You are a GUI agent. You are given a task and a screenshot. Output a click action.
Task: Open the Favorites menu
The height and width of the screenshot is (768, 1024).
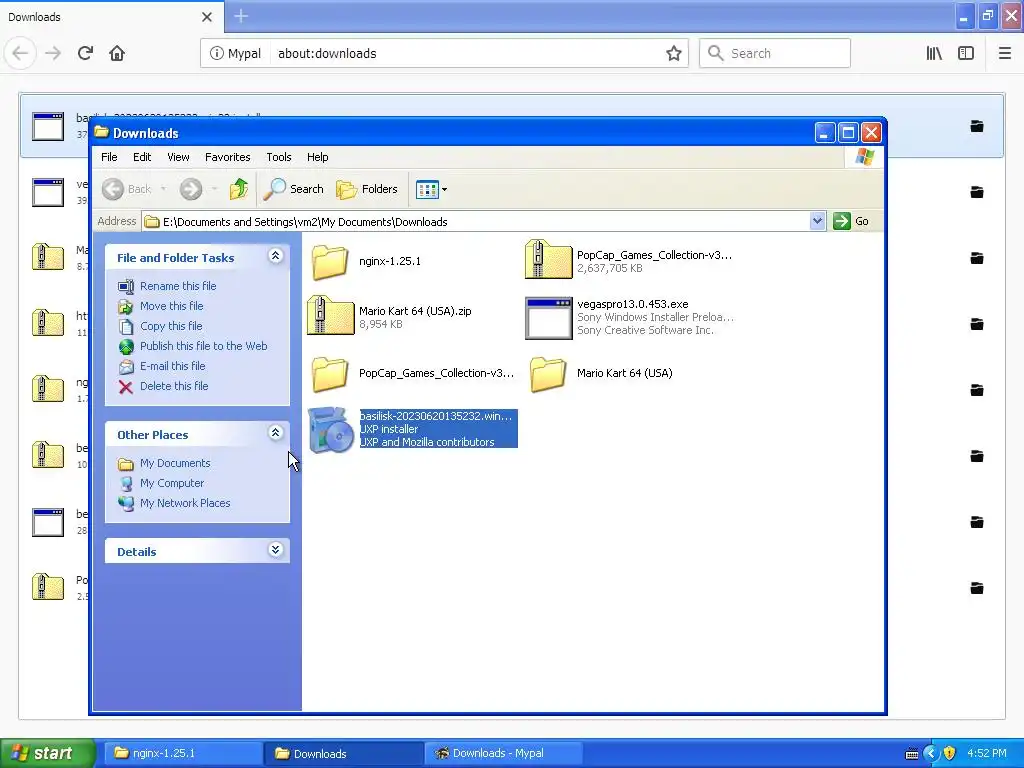pos(227,157)
